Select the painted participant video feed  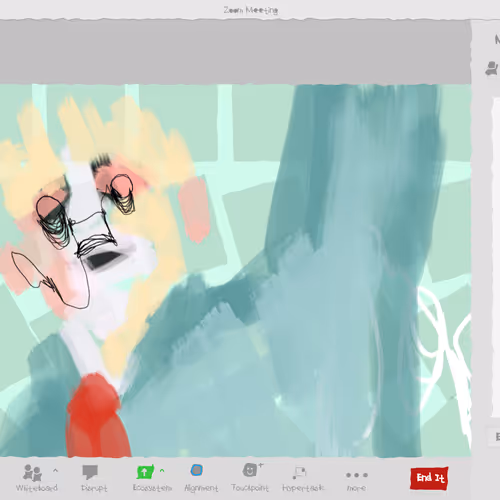(x=235, y=271)
